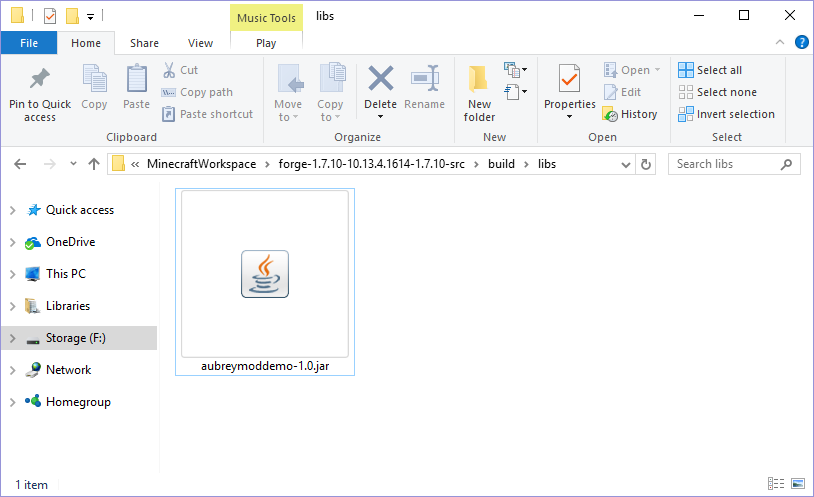Screen dimensions: 814x497
Task: Switch to the View ribbon tab
Action: click(200, 43)
